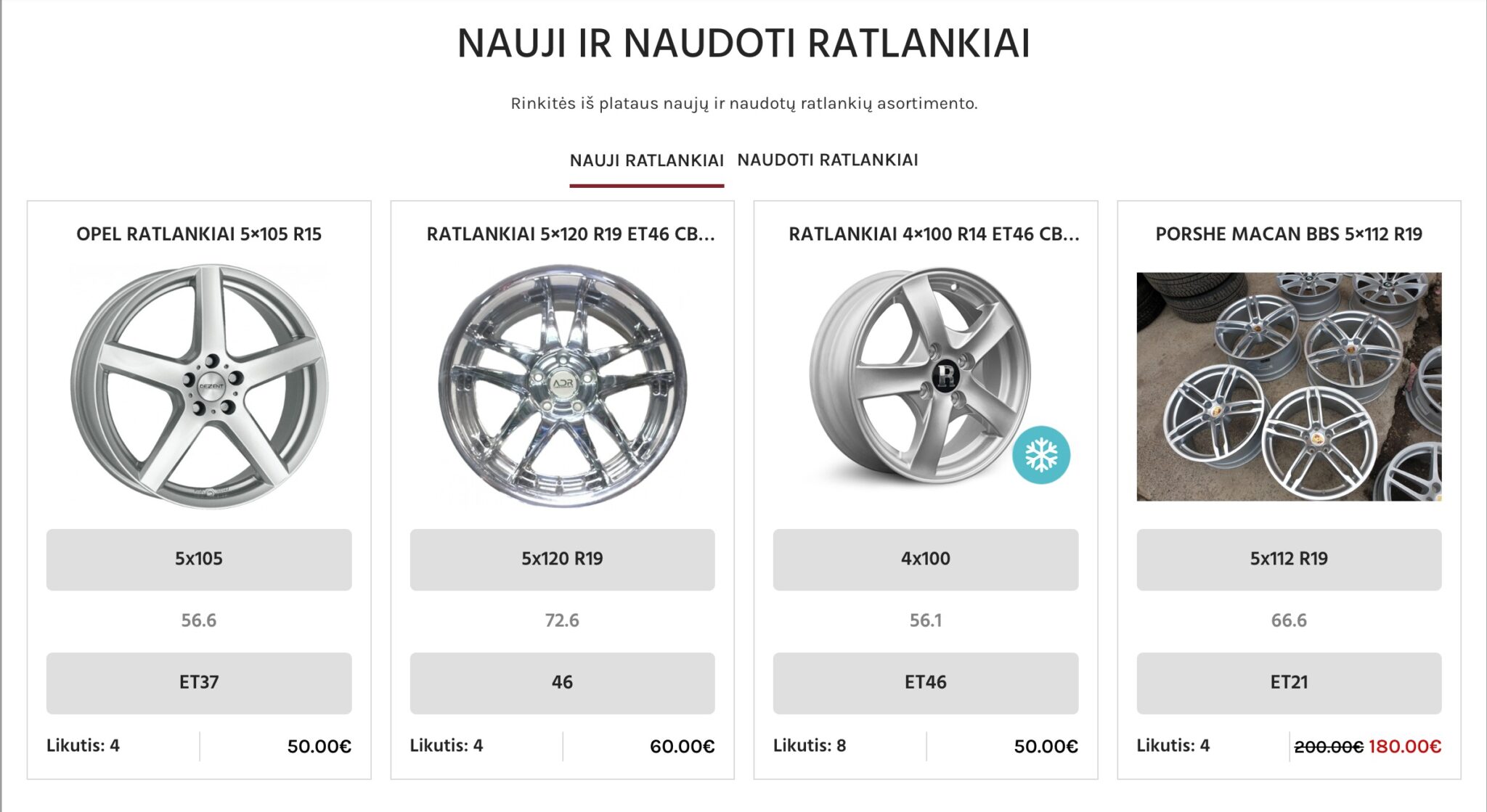
Task: Open Porshe Macan BBS 5×112 R19 title
Action: pyautogui.click(x=1289, y=234)
